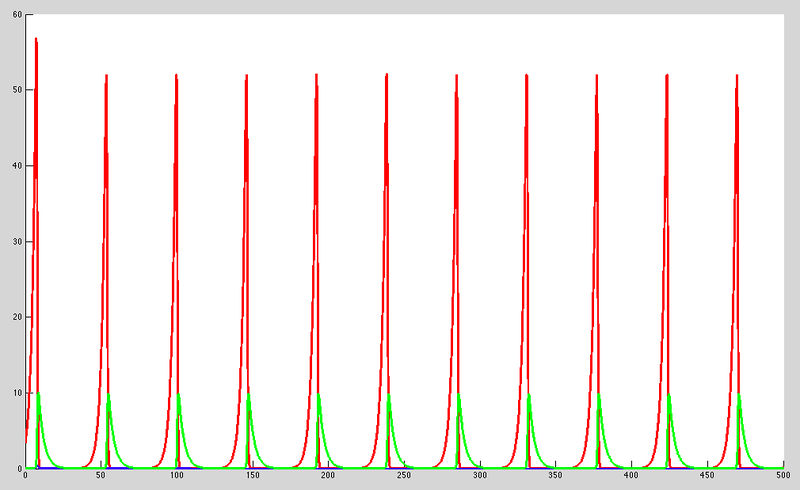
Task: Click the y-axis tick label 50
Action: 18,90
